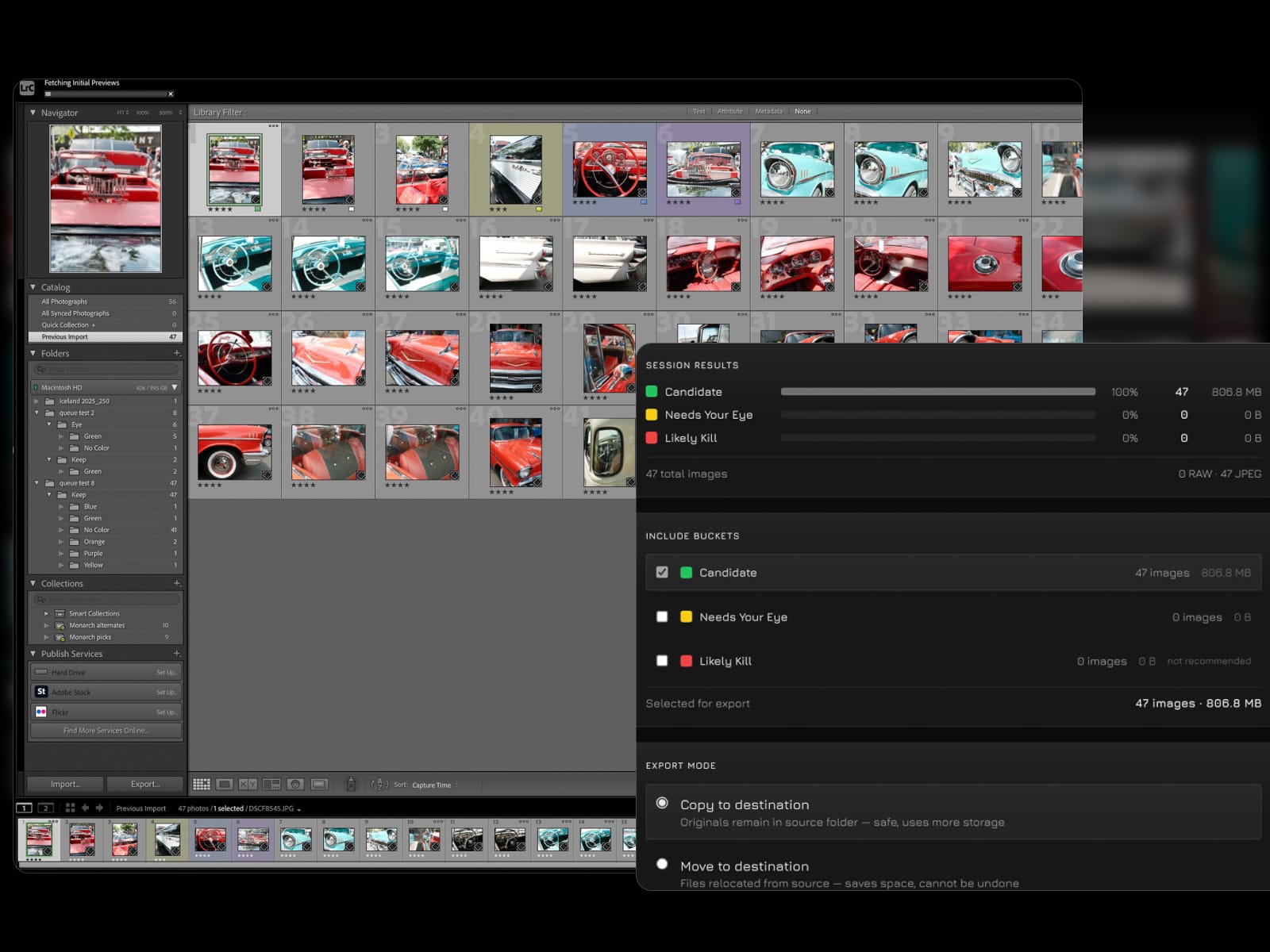Click the last view-mode icon before the spray can
1270x952 pixels.
tap(319, 784)
